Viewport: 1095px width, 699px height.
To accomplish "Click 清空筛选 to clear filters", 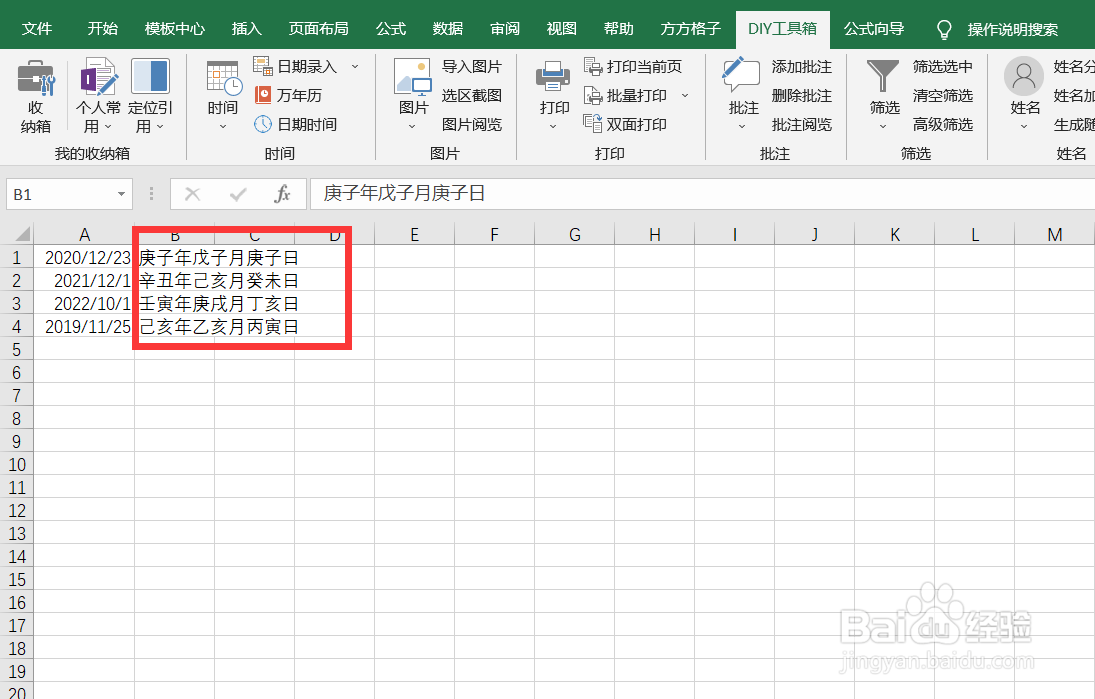I will click(x=942, y=95).
